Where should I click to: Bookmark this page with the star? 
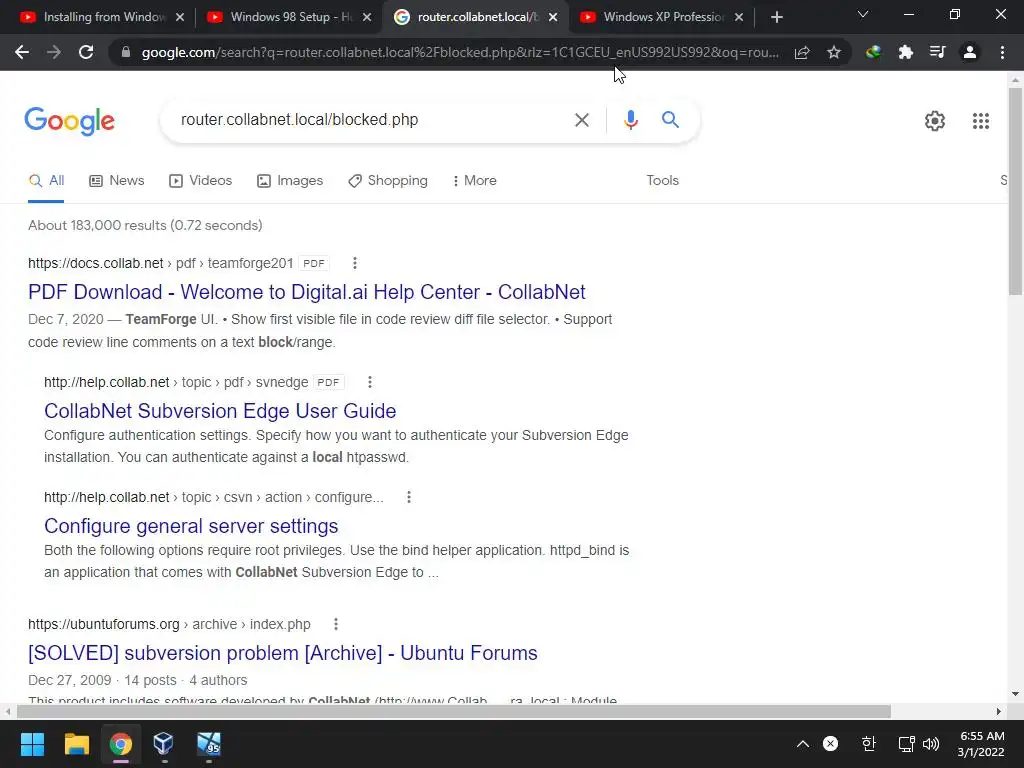point(833,52)
